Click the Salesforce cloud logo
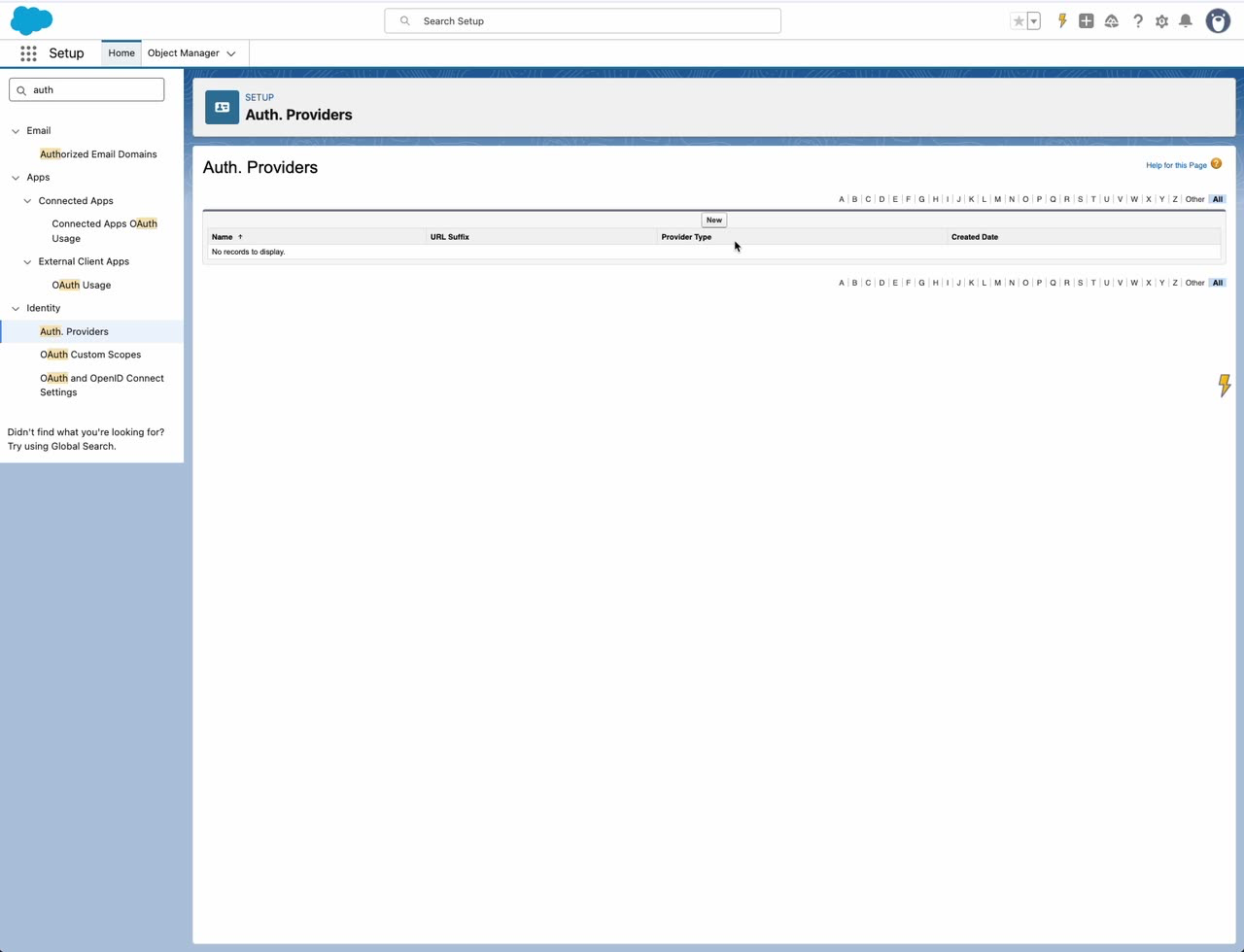This screenshot has height=952, width=1244. click(x=31, y=20)
